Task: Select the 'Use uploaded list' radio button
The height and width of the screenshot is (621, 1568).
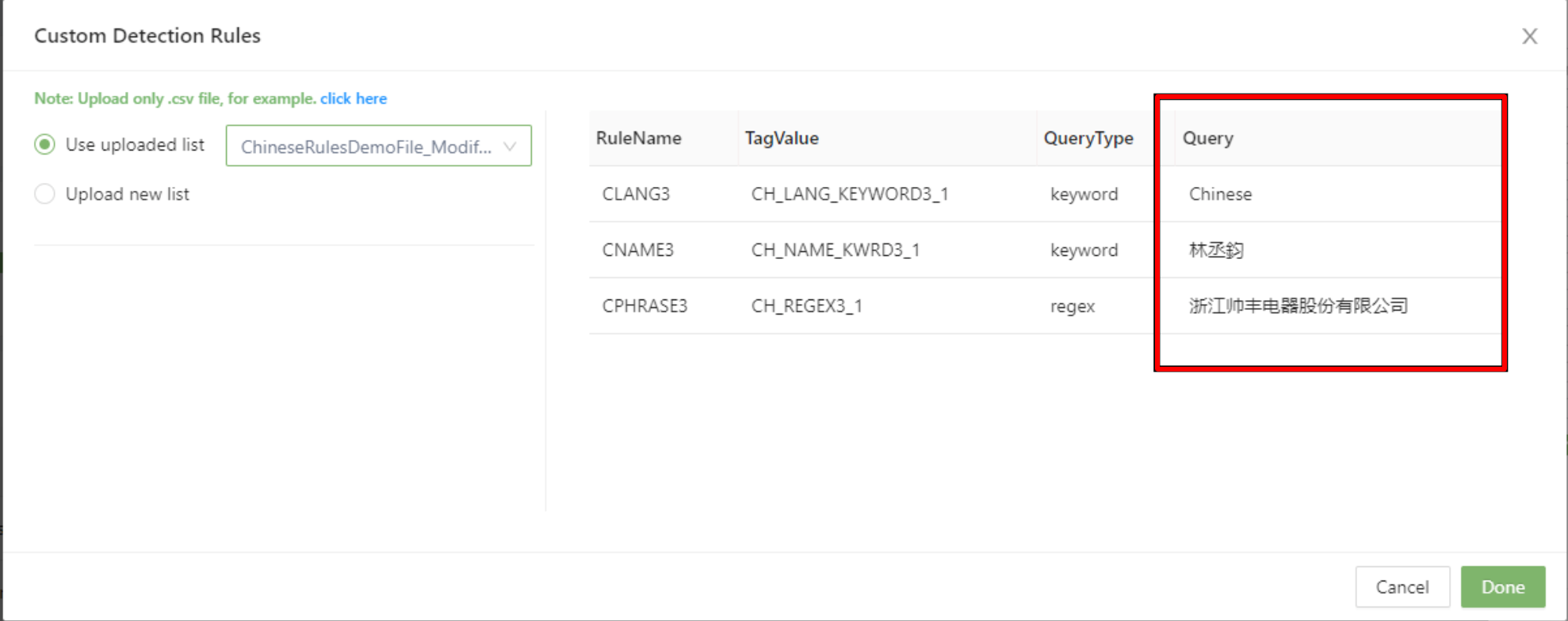Action: [45, 145]
